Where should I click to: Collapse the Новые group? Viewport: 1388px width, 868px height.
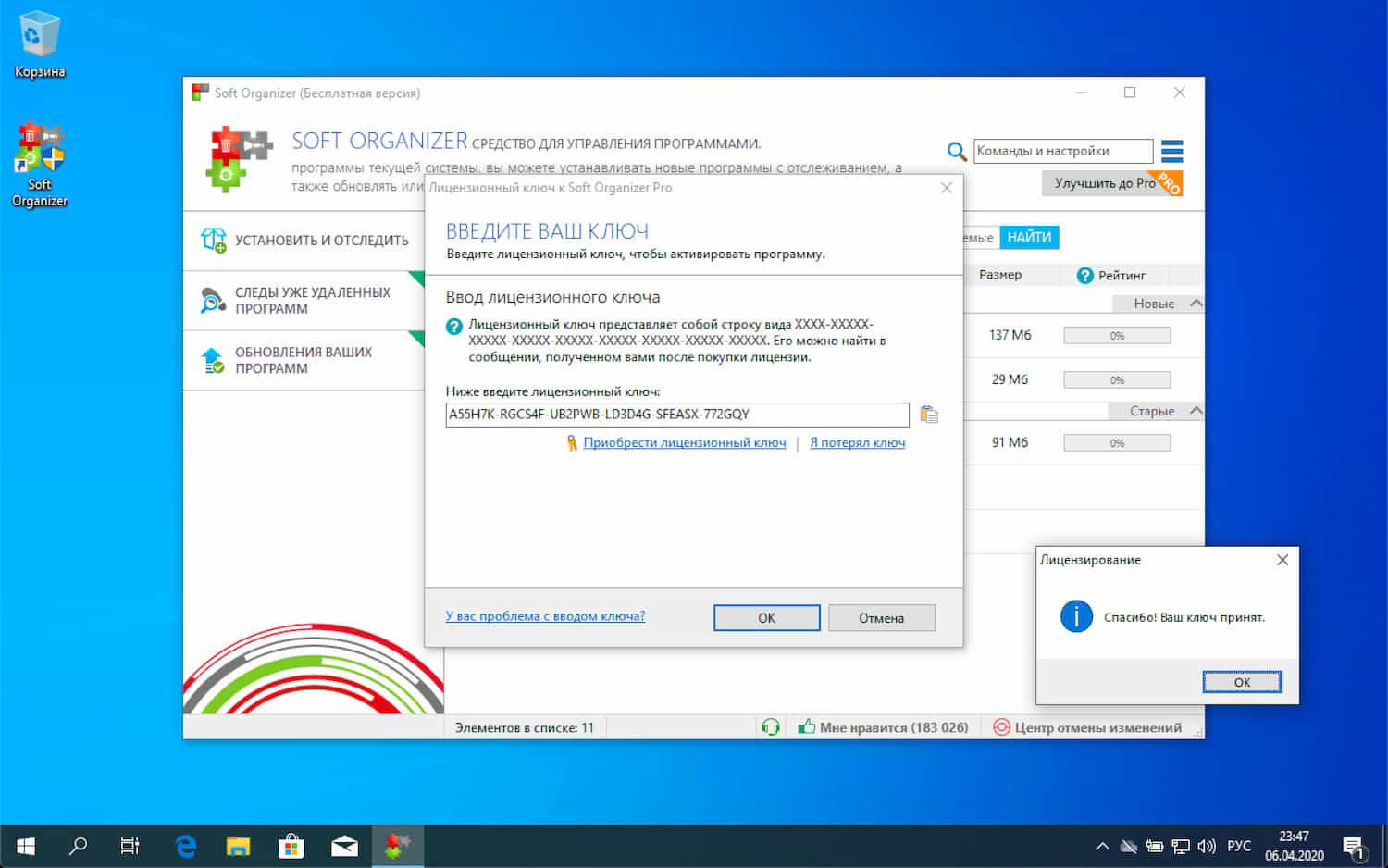(1196, 304)
